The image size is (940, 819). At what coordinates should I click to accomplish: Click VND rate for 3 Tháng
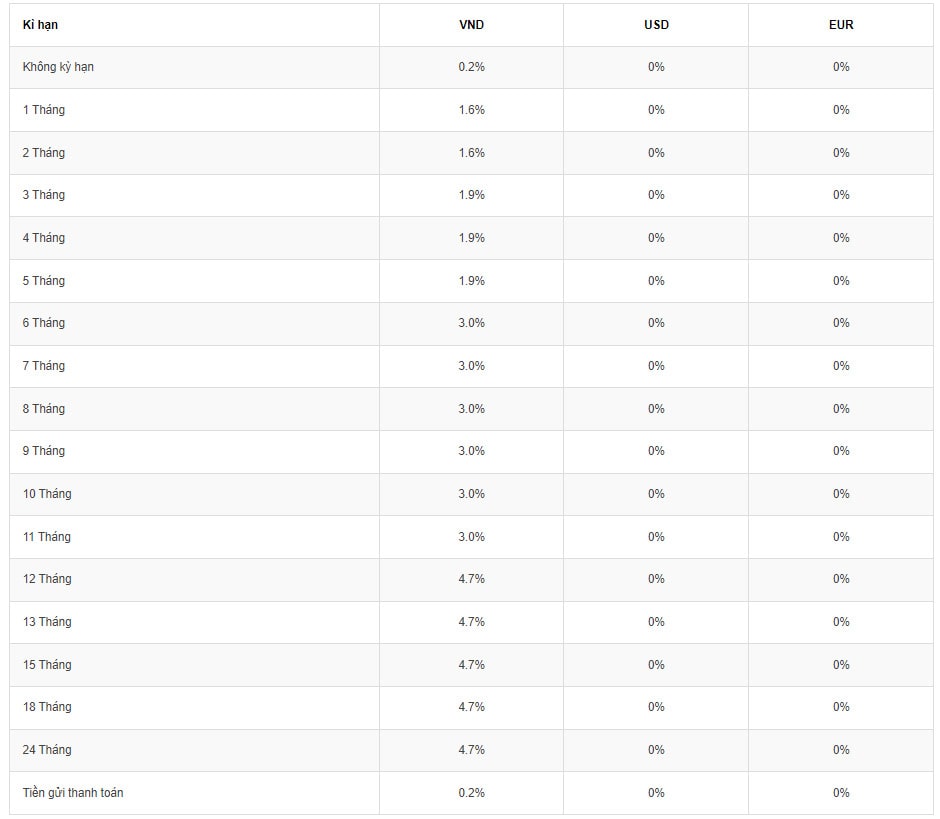point(471,195)
